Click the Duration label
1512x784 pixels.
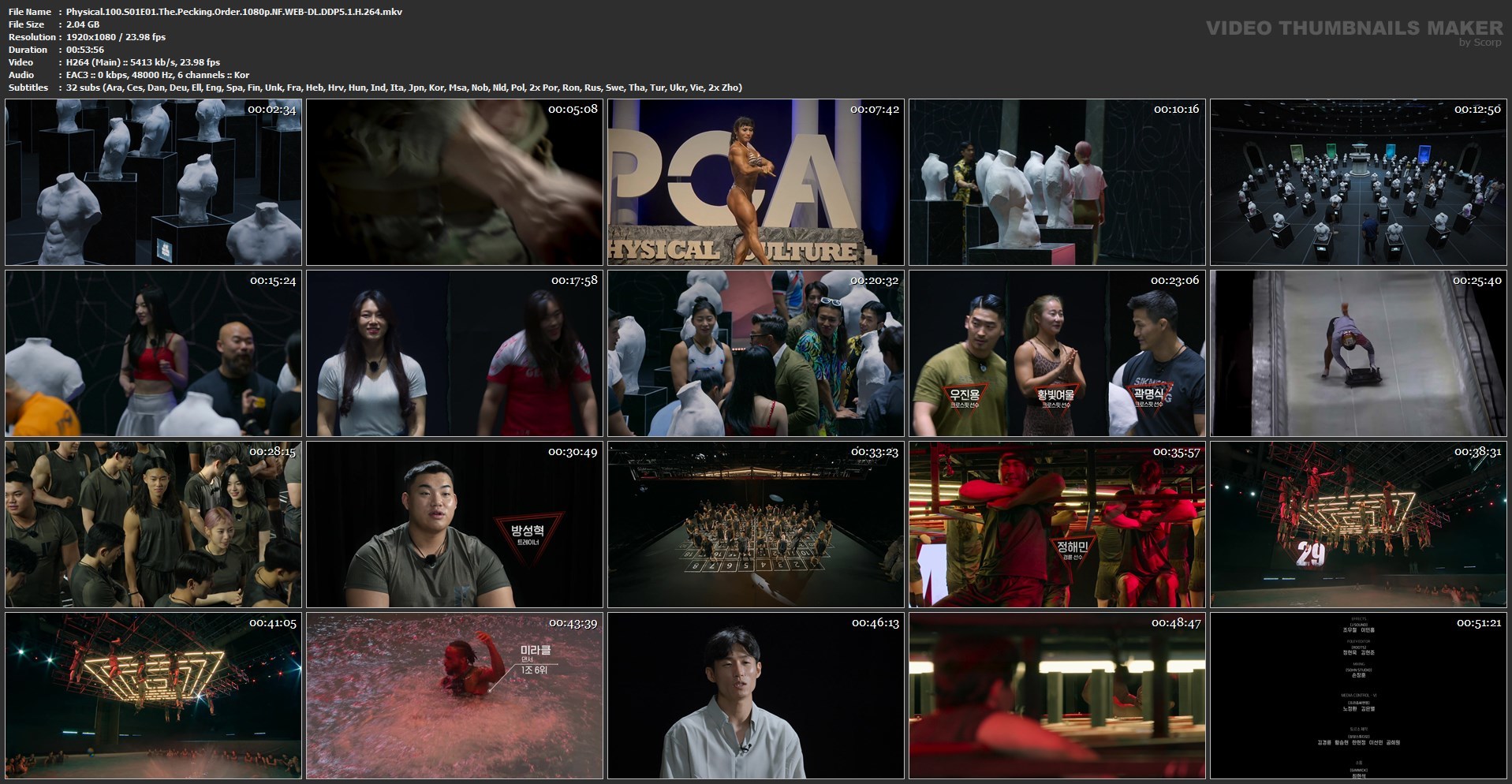pyautogui.click(x=28, y=50)
